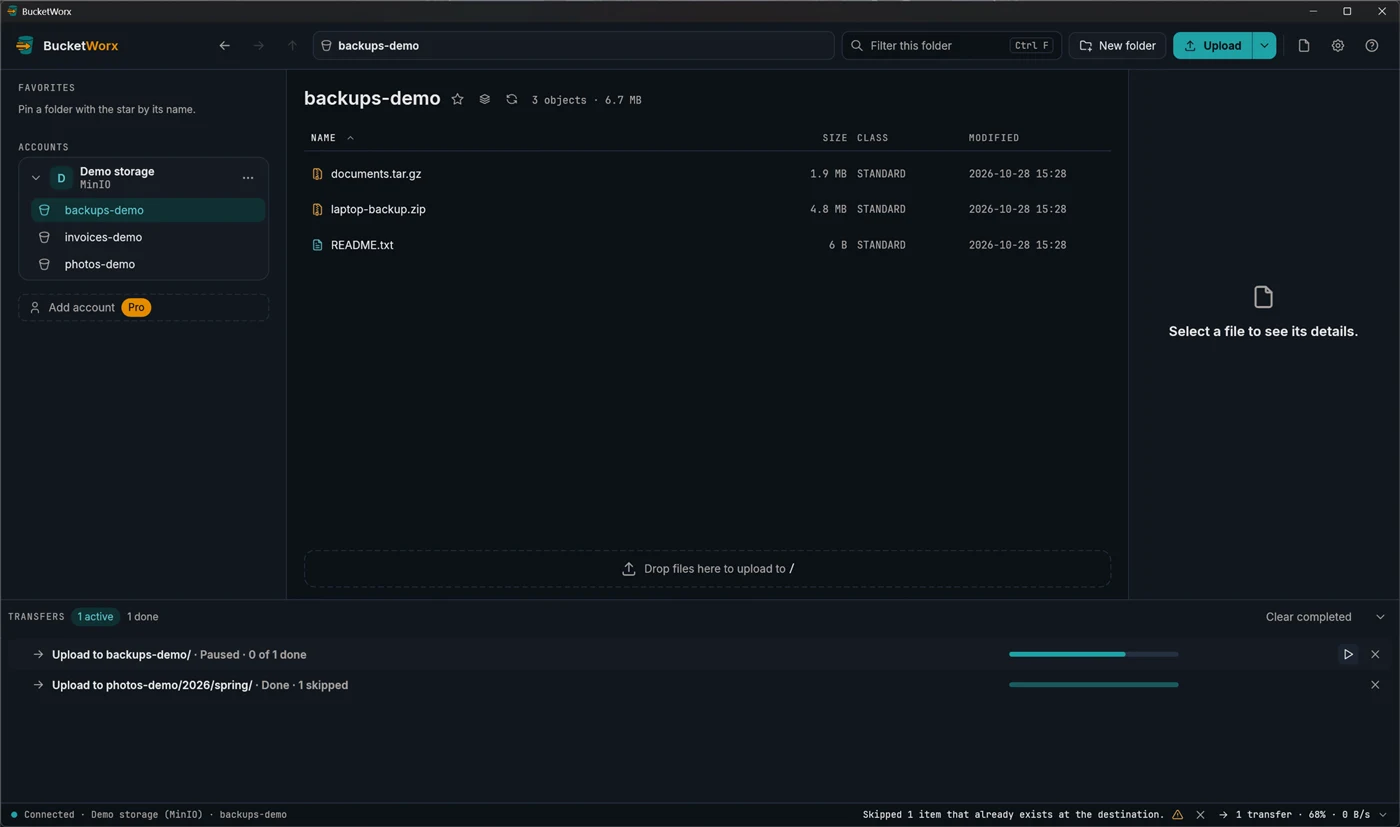
Task: Click the Connected status indicator
Action: [x=42, y=815]
